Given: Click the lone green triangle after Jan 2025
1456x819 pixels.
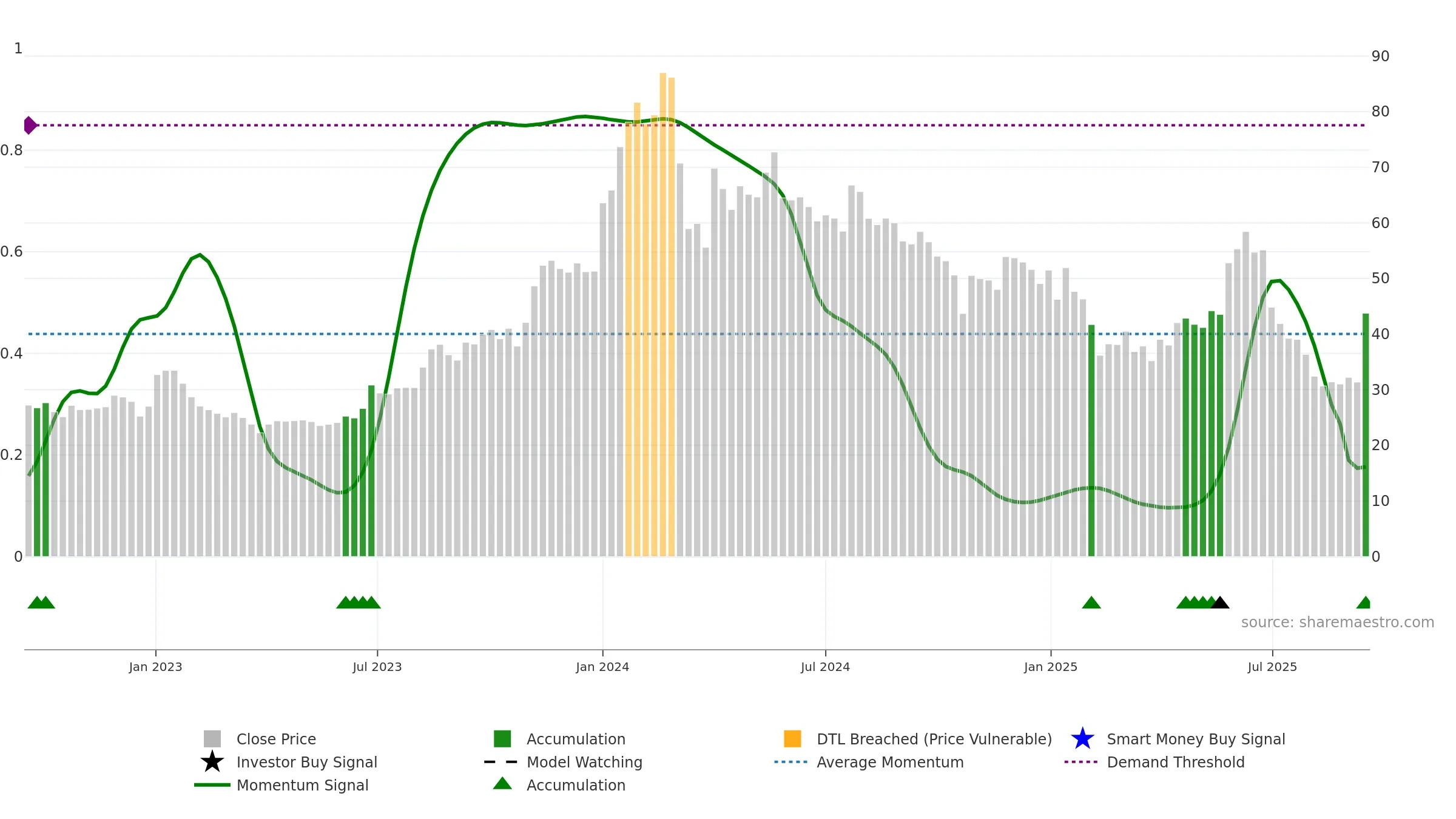Looking at the screenshot, I should (x=1091, y=602).
